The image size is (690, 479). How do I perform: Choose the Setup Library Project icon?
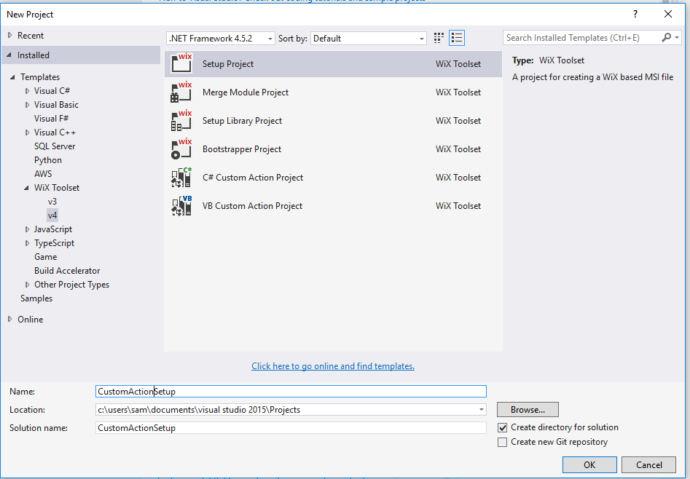tap(182, 121)
